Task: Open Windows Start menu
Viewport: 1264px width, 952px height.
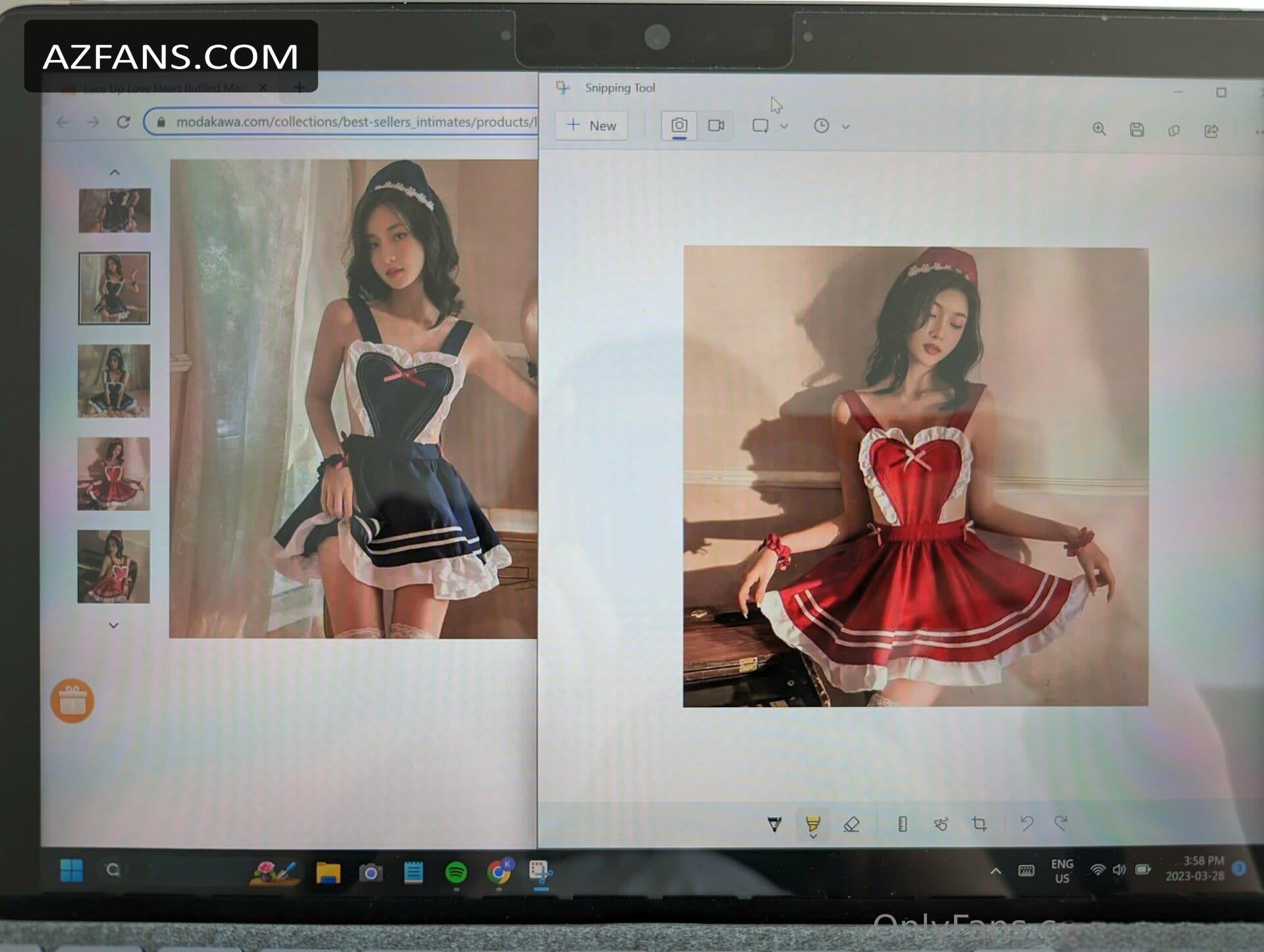Action: pos(71,870)
